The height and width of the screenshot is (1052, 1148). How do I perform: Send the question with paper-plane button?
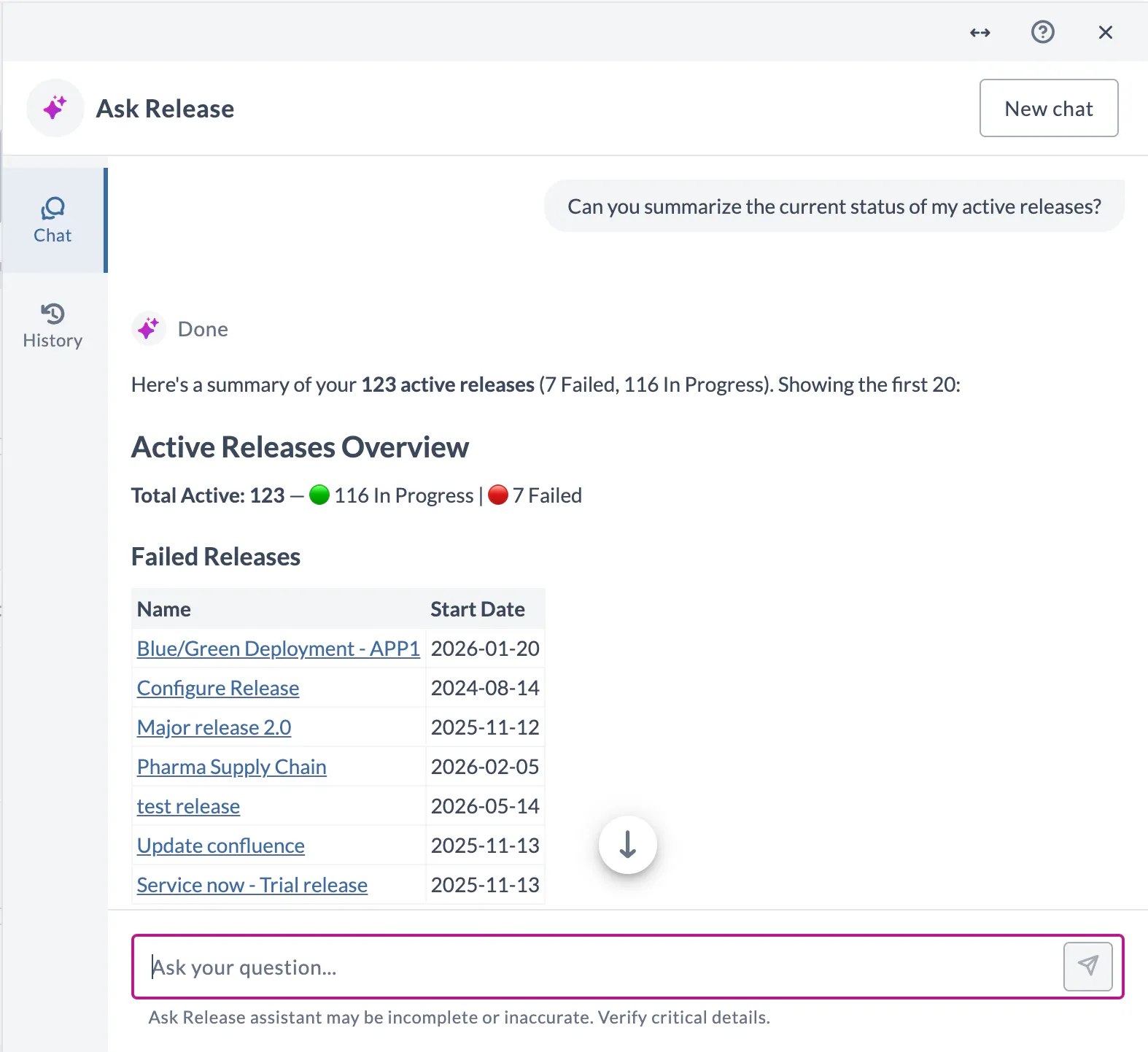point(1088,967)
